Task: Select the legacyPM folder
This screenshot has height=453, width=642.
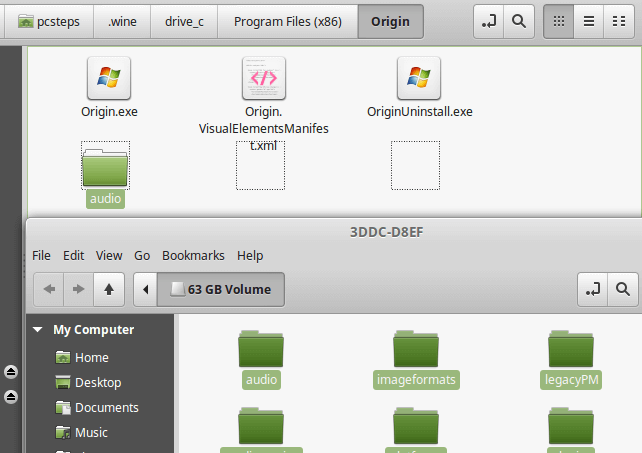Action: 571,359
